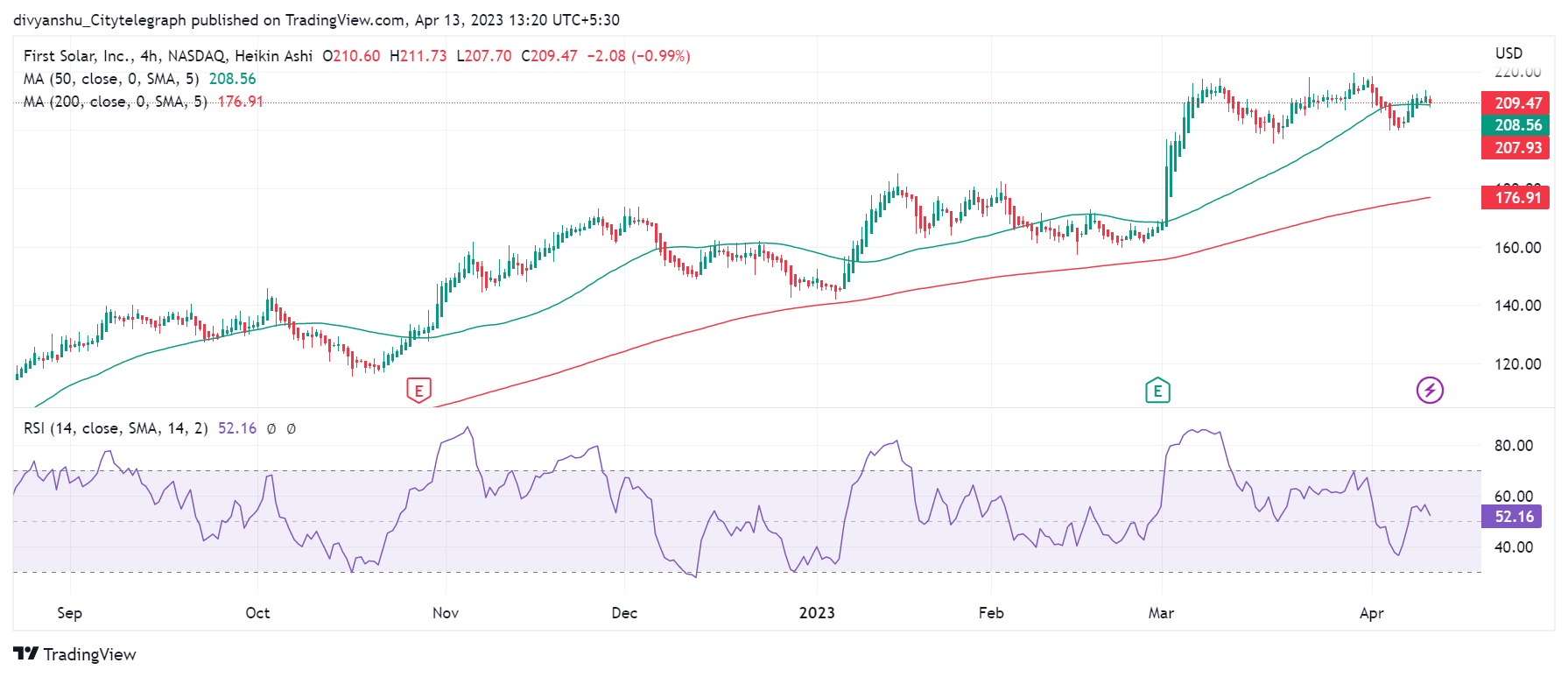
Task: Click the red 207.93 price label
Action: [1517, 148]
